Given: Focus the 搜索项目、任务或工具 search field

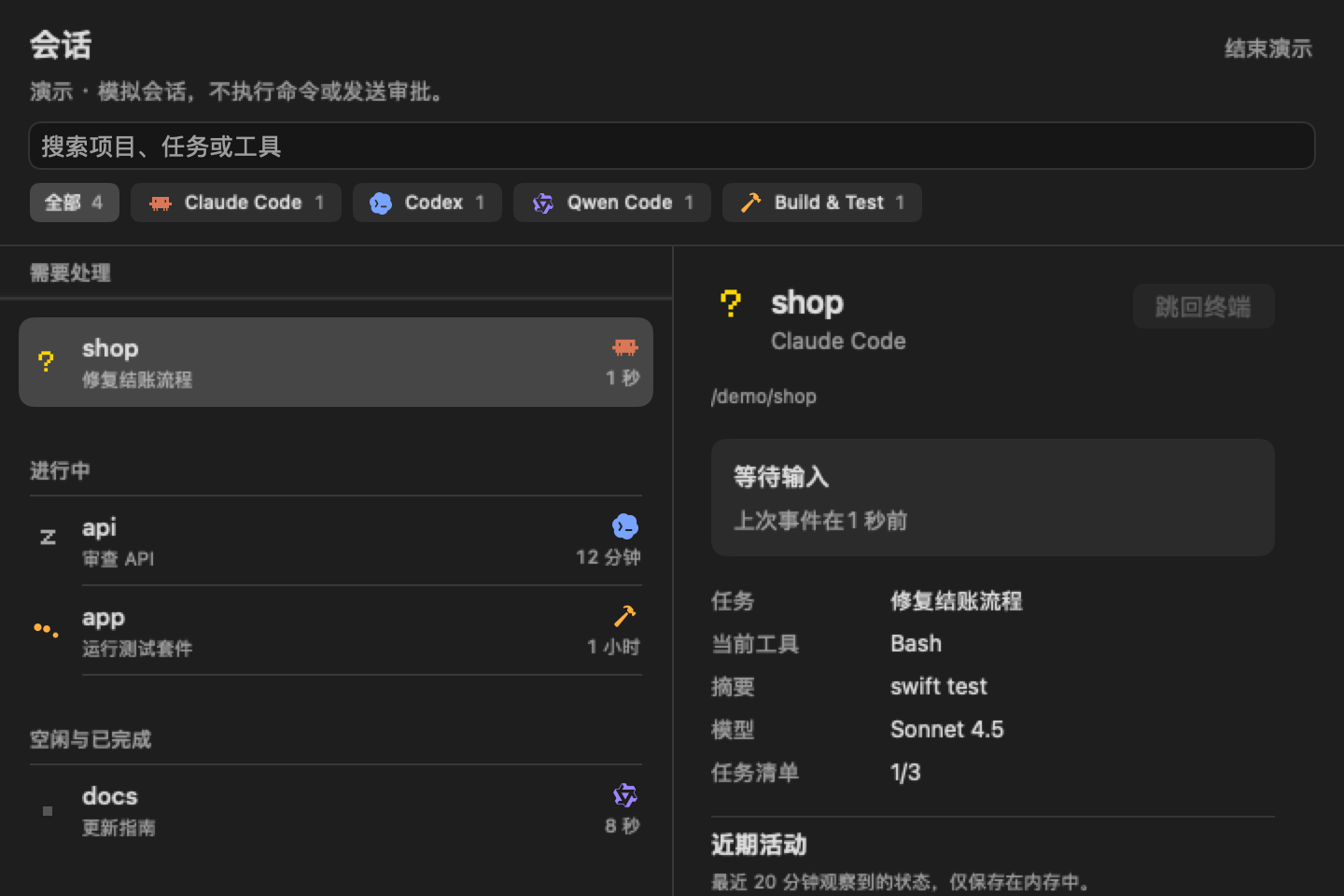Looking at the screenshot, I should [672, 146].
